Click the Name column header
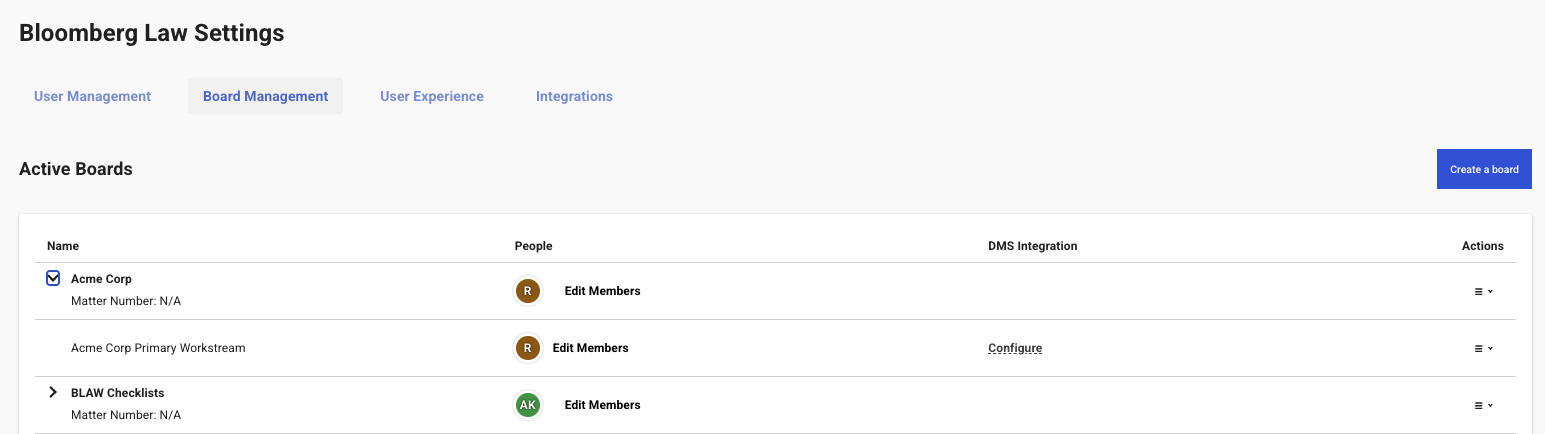This screenshot has width=1545, height=434. pyautogui.click(x=63, y=246)
